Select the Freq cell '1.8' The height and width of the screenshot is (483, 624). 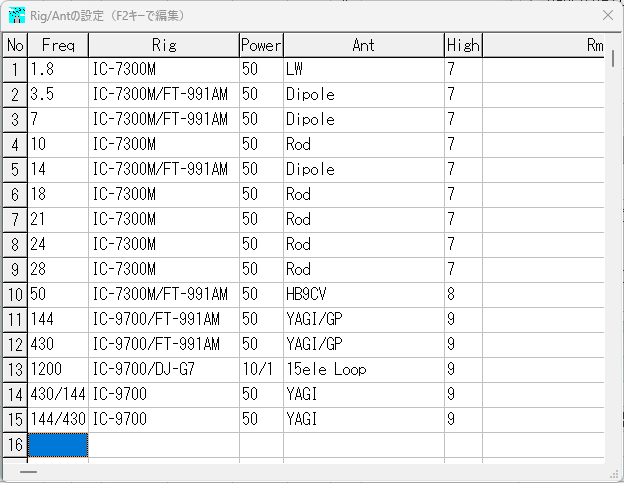(x=58, y=70)
